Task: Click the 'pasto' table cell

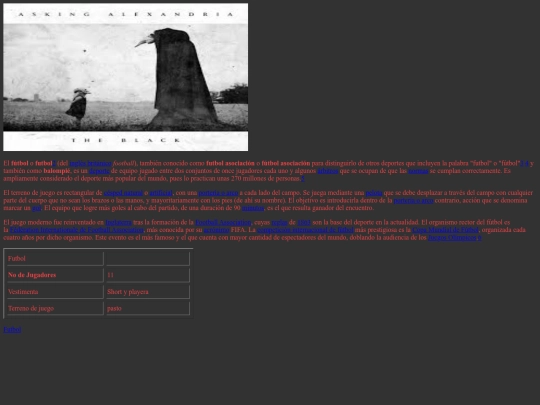Action: [x=148, y=308]
